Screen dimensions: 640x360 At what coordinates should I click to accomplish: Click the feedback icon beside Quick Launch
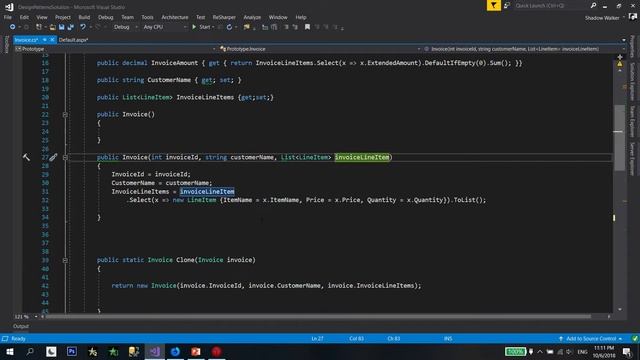(x=507, y=6)
